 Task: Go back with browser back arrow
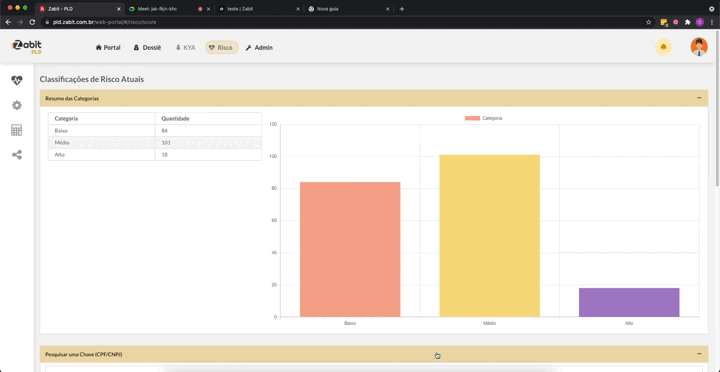pyautogui.click(x=8, y=22)
